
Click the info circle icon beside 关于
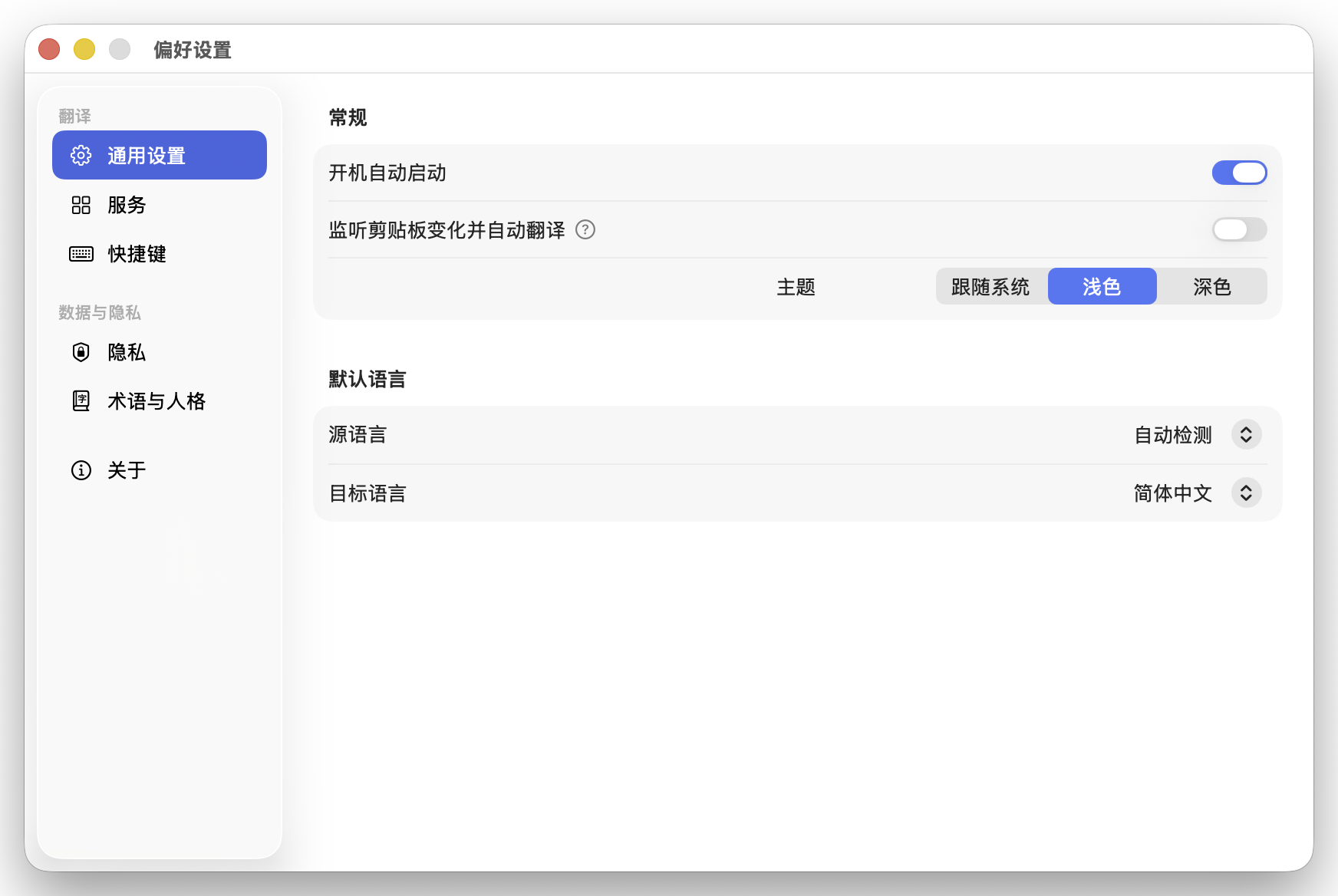pyautogui.click(x=81, y=470)
